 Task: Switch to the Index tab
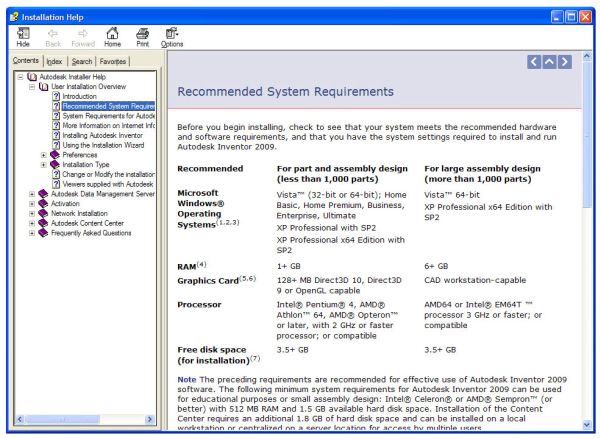point(54,62)
